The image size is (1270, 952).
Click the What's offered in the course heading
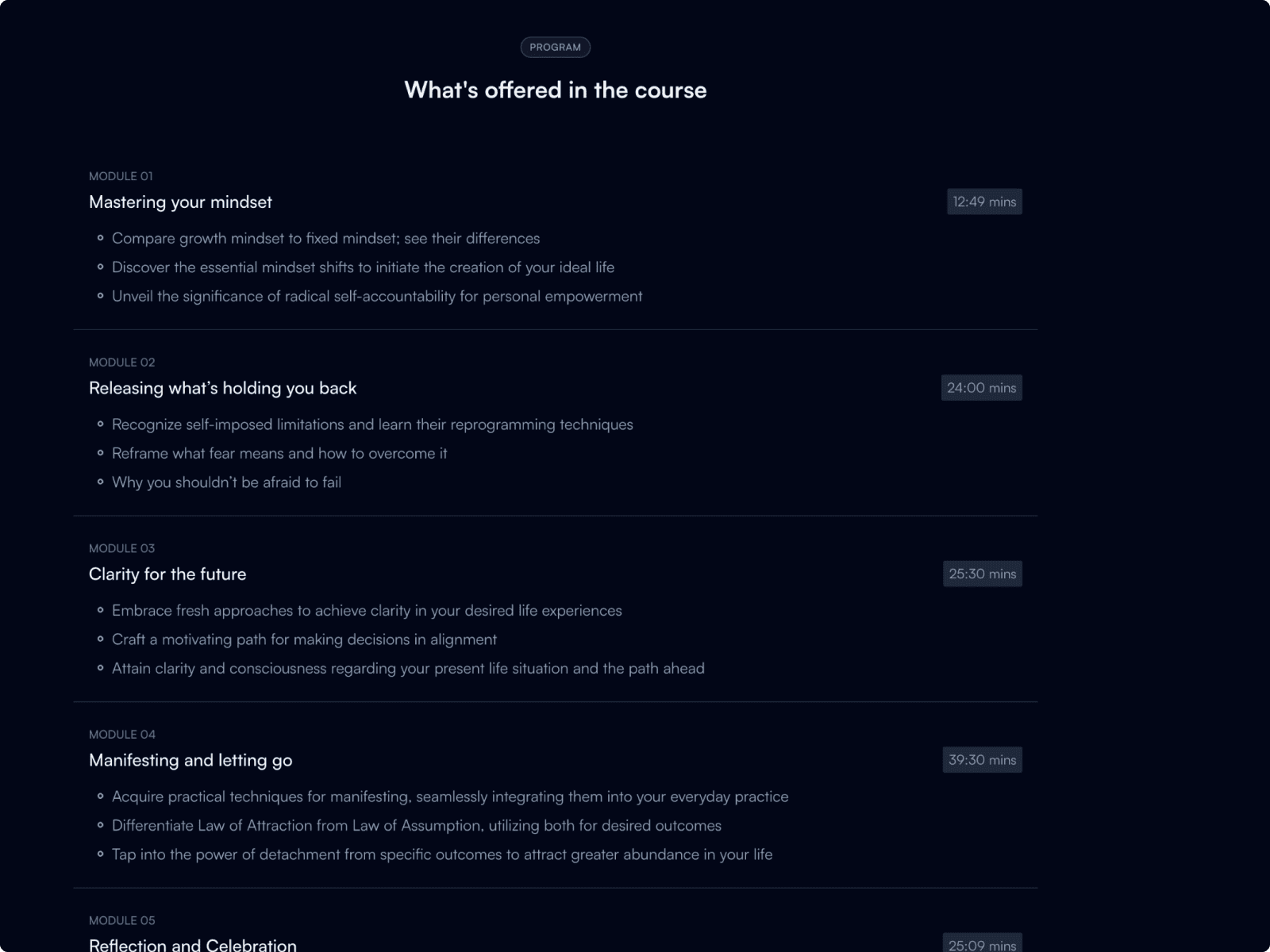tap(556, 90)
